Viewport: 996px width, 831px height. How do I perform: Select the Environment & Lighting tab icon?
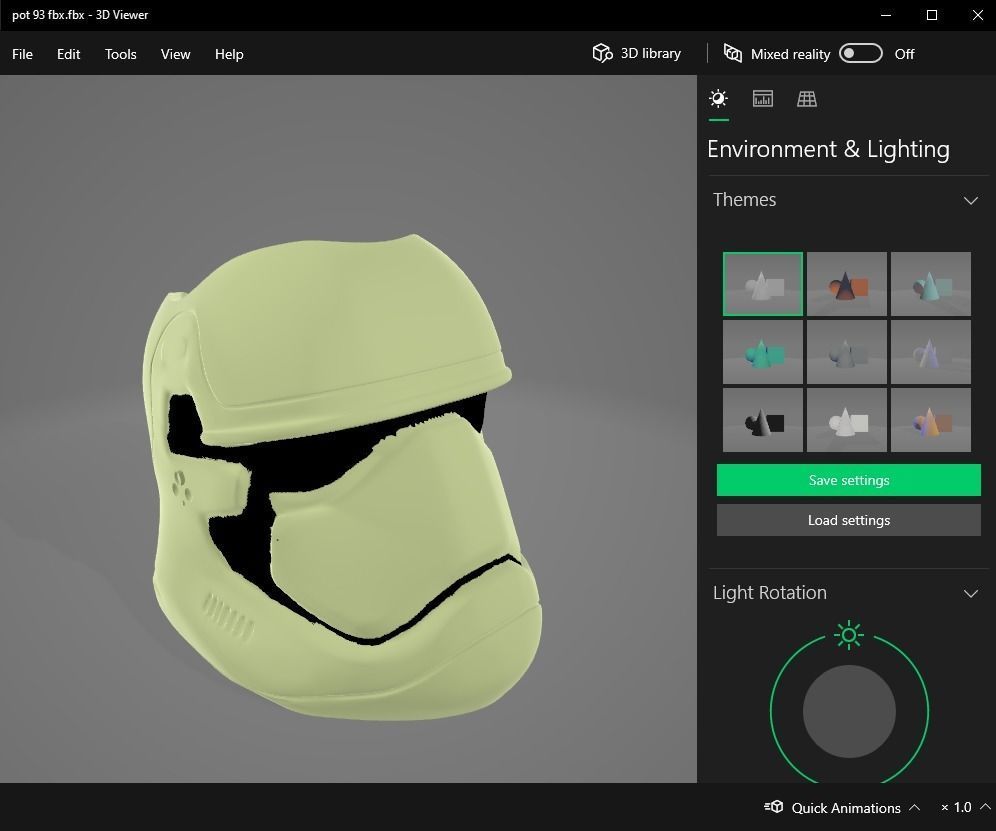tap(718, 98)
